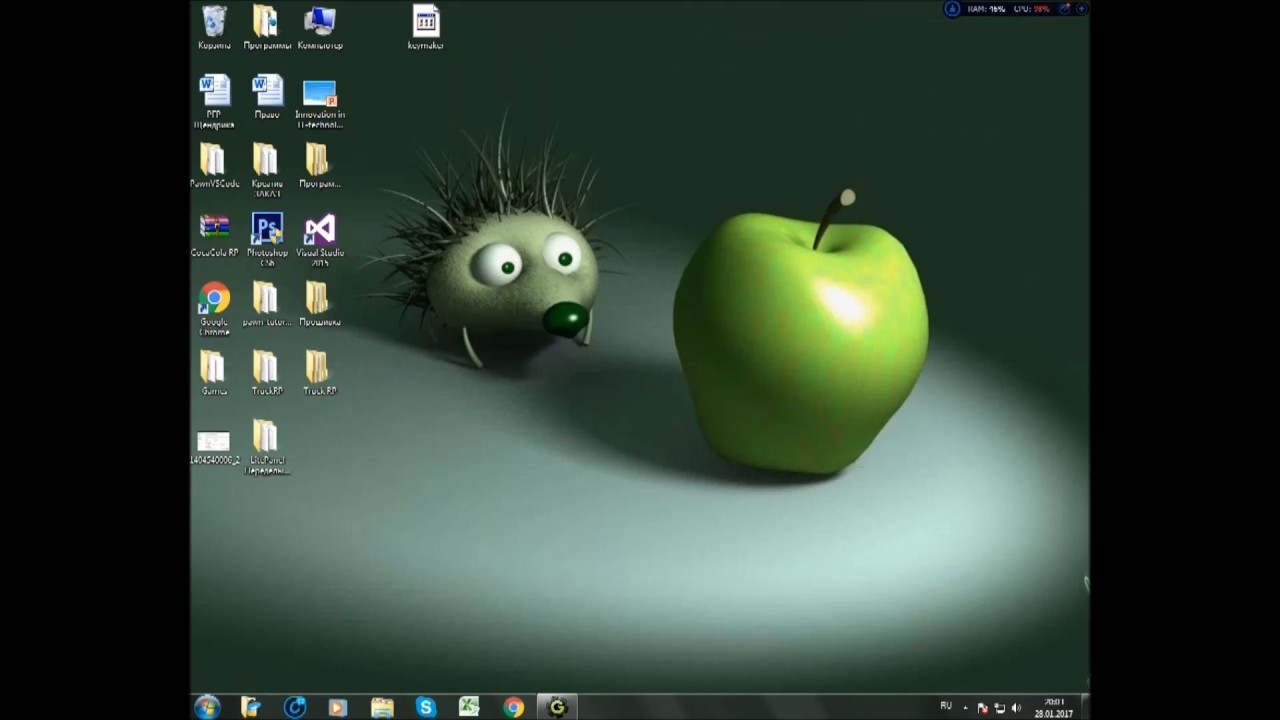Open the Recycle Bin (Корзина) desktop icon

[214, 27]
